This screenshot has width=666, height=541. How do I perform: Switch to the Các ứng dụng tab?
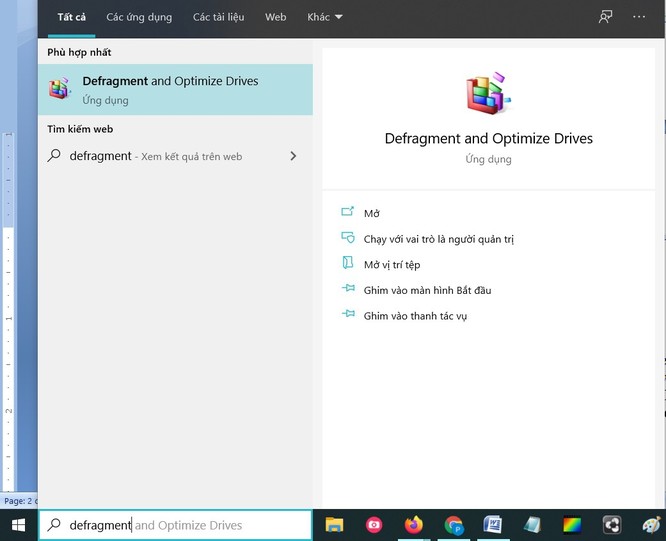coord(139,17)
